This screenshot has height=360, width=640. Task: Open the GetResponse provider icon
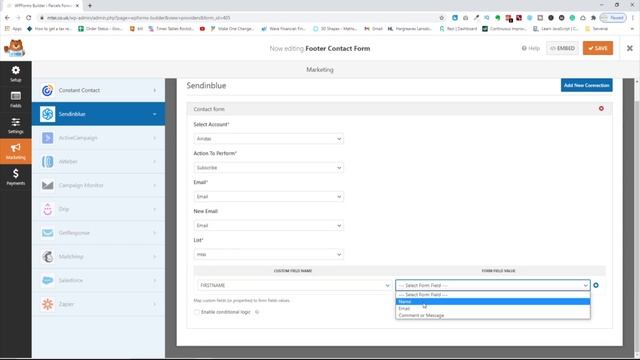(x=47, y=233)
